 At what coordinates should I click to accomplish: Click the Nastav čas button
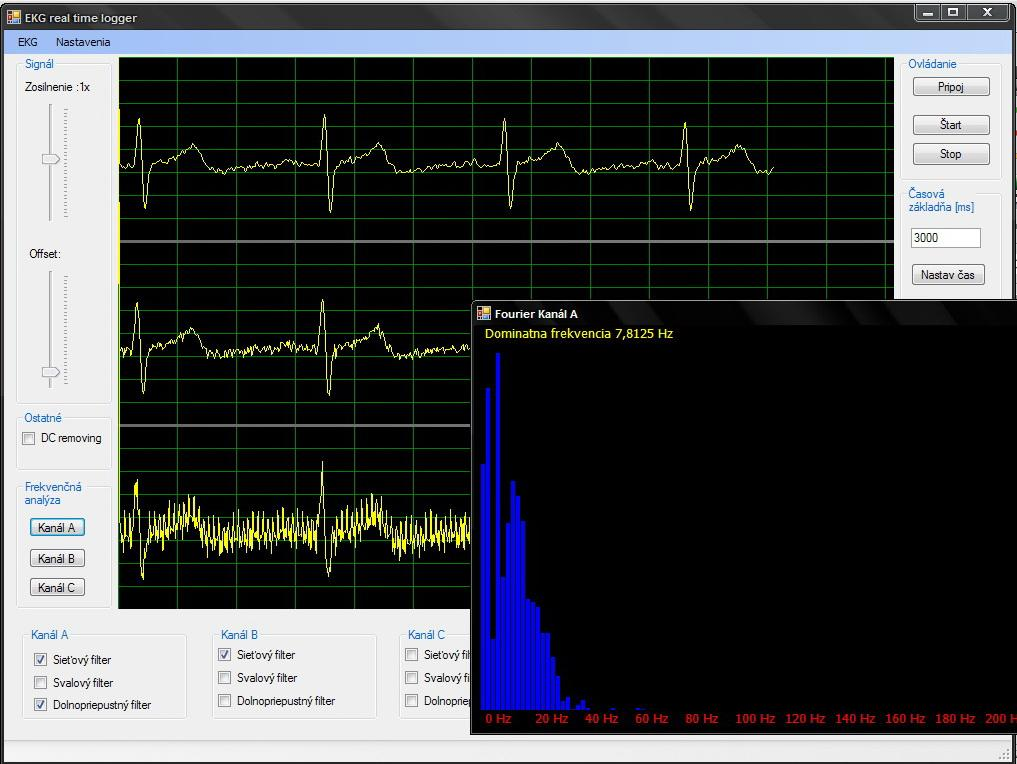coord(948,275)
